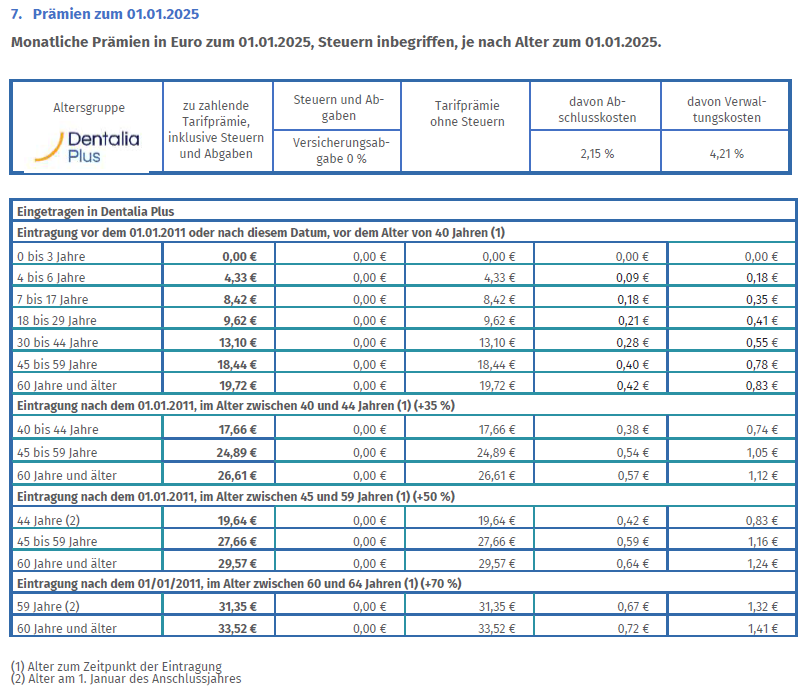Click footnote '(2) Alter am 1. Januar des Anschlussjahres'
The width and height of the screenshot is (807, 691).
click(126, 679)
